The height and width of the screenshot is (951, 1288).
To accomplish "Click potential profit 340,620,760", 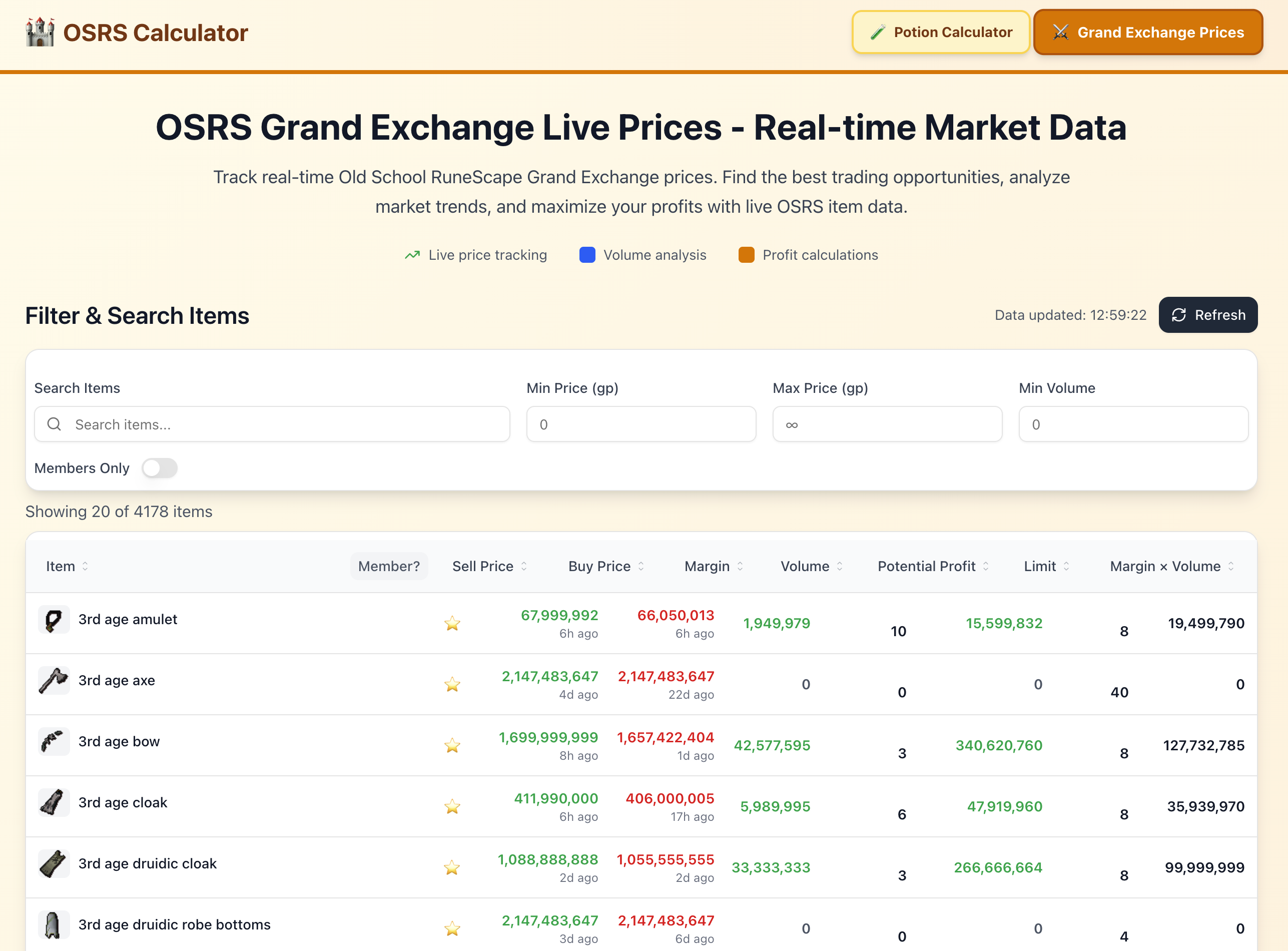I will (999, 745).
